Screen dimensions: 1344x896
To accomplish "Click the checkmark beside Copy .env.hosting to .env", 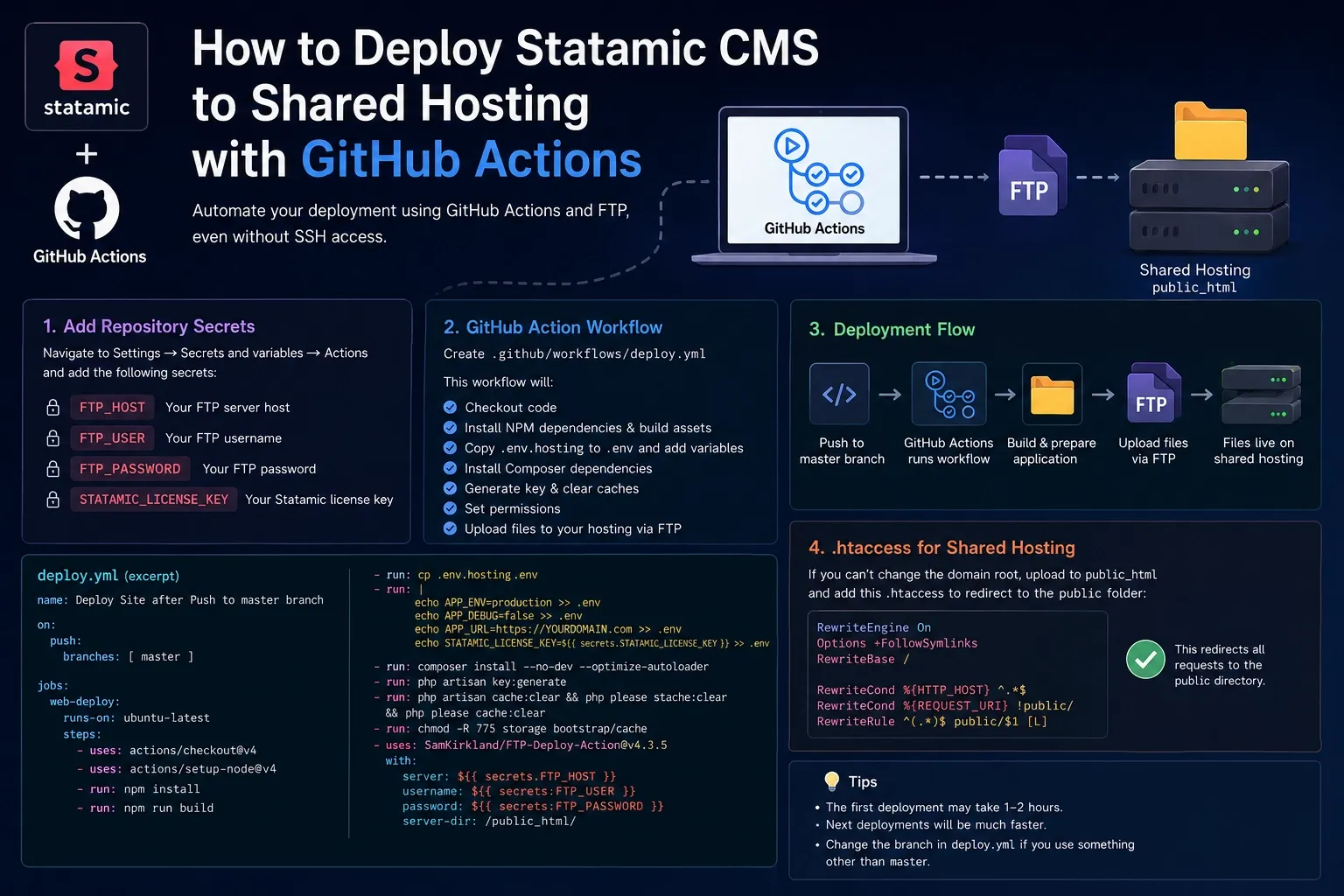I will pos(451,448).
